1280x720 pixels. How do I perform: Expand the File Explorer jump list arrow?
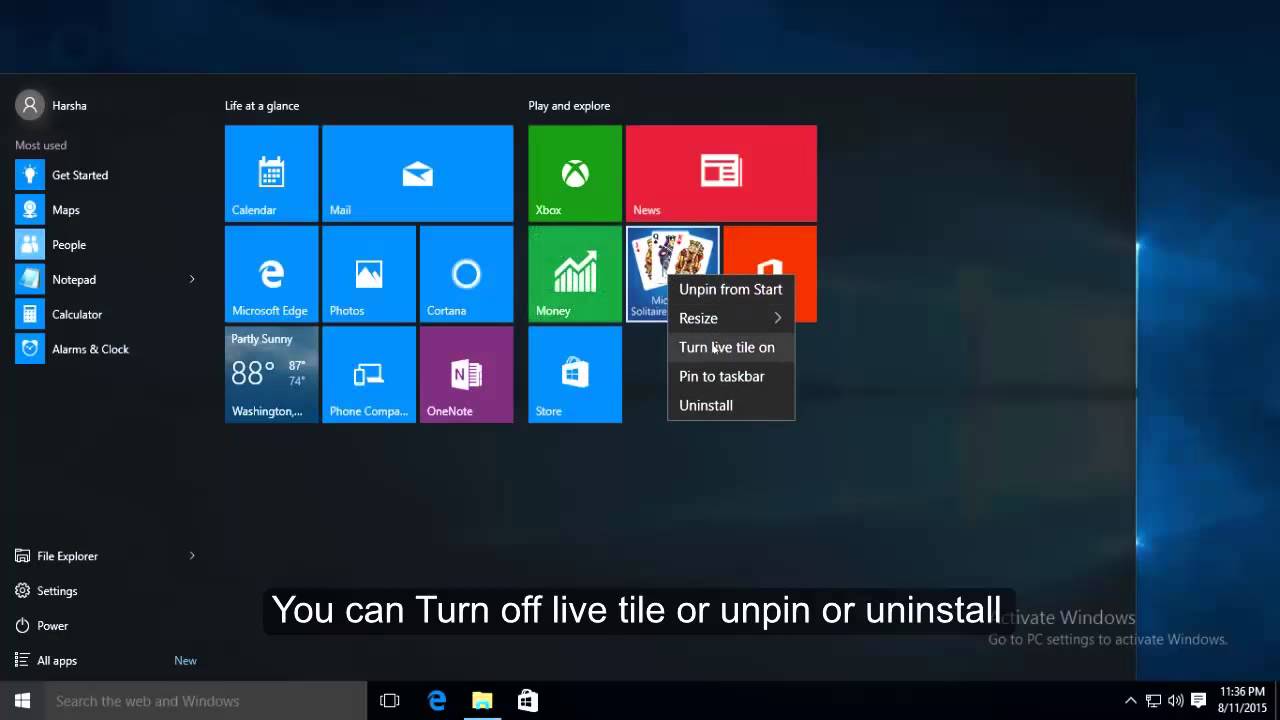tap(192, 555)
